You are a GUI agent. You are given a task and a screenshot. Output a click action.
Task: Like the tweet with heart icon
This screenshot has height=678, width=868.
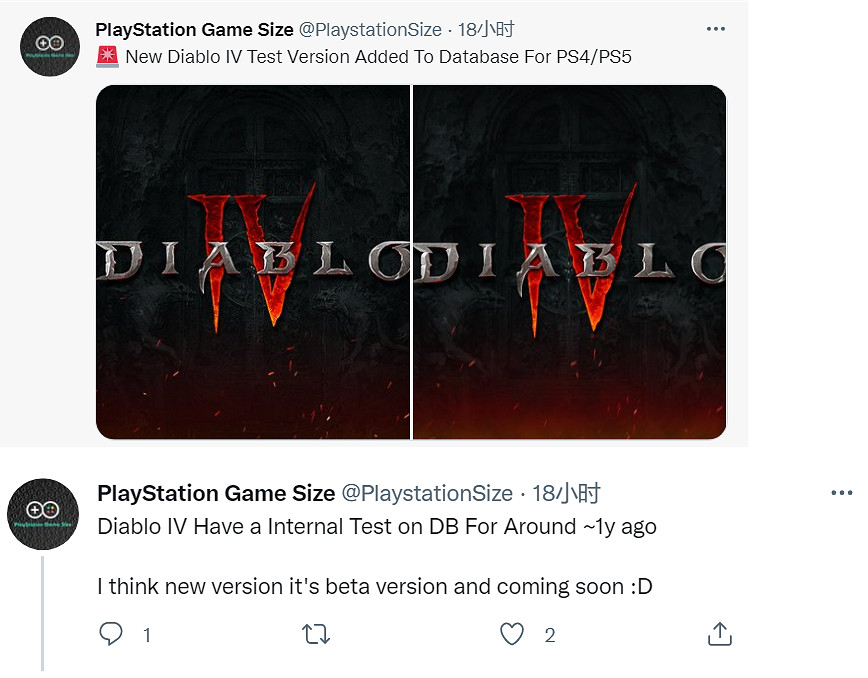coord(512,634)
